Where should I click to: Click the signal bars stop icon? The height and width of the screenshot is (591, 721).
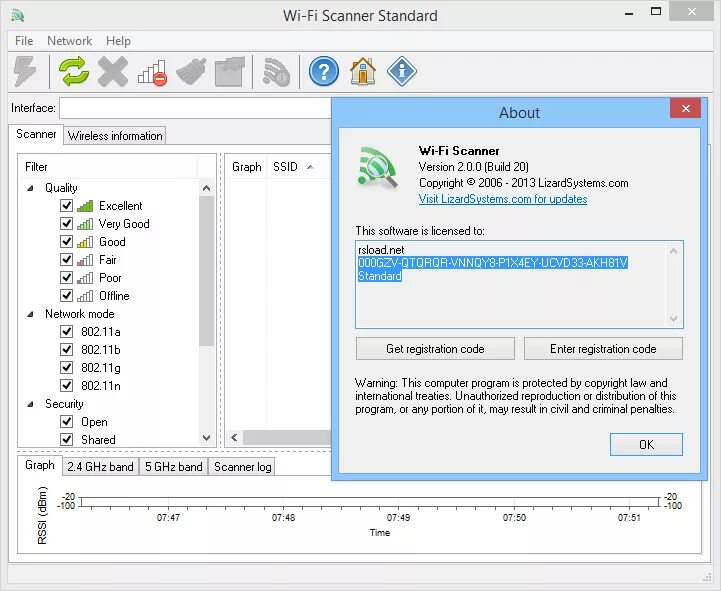point(152,73)
